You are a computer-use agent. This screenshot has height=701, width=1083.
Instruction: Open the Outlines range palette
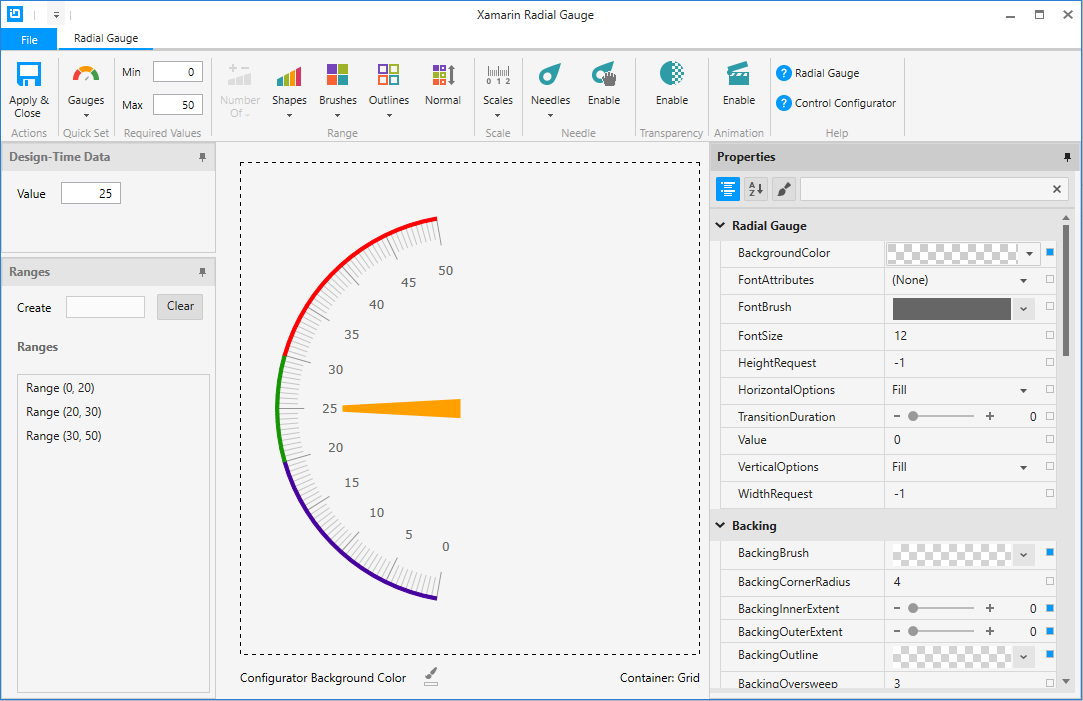[x=389, y=90]
